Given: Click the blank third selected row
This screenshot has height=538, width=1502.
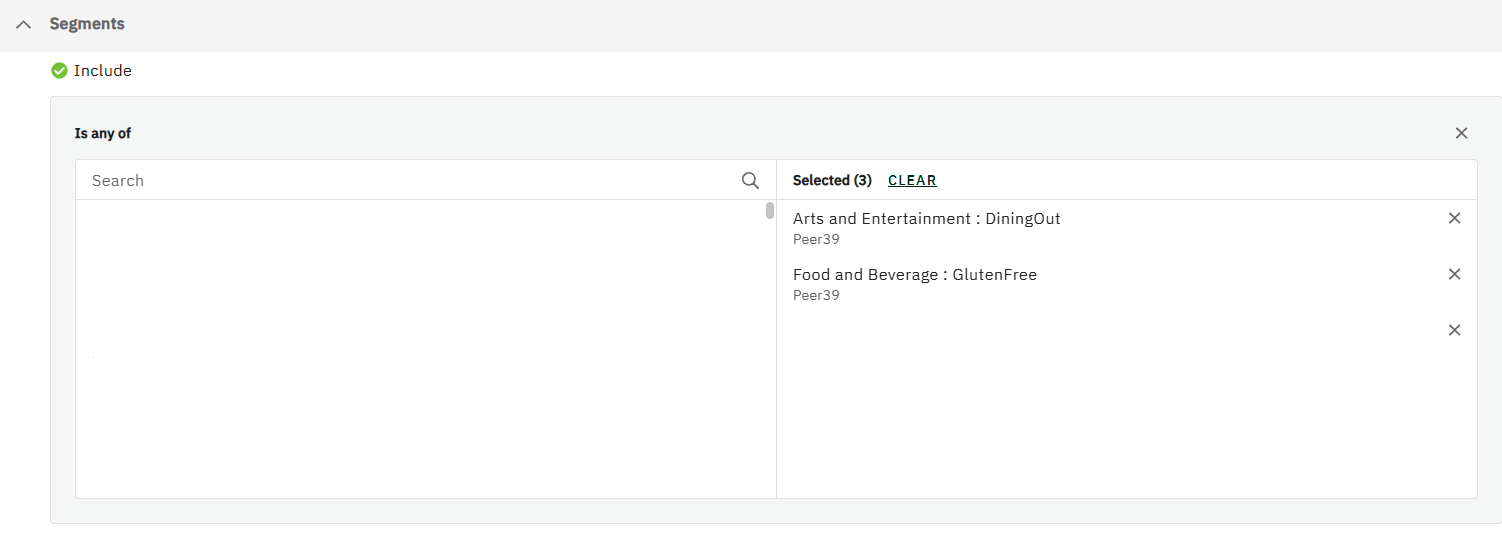Looking at the screenshot, I should (1100, 331).
